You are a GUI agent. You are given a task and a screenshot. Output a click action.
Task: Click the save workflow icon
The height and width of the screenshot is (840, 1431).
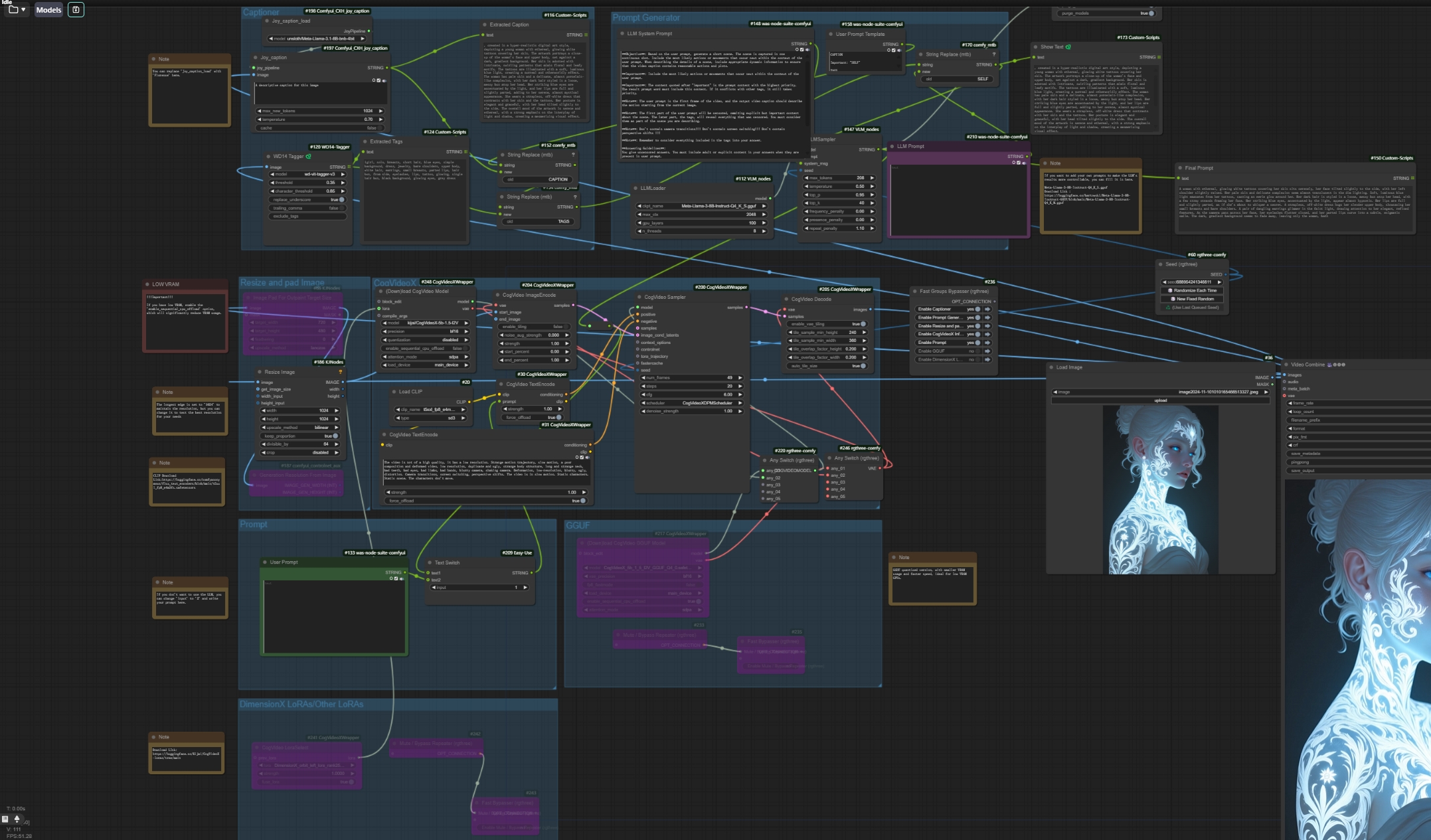pyautogui.click(x=76, y=10)
